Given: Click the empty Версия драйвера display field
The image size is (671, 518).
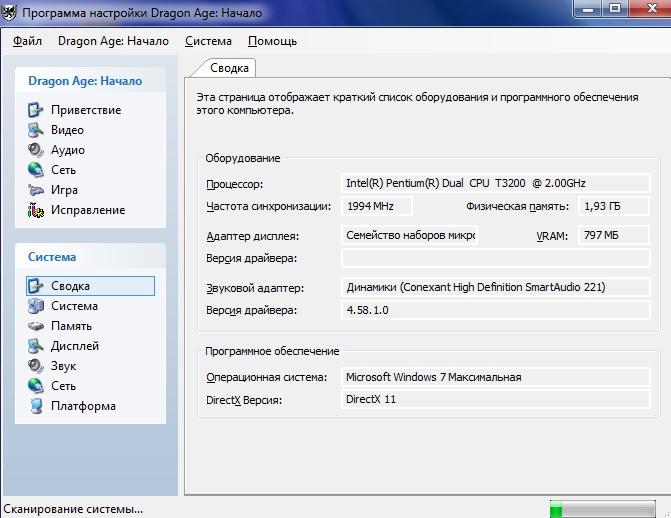Looking at the screenshot, I should click(x=495, y=259).
